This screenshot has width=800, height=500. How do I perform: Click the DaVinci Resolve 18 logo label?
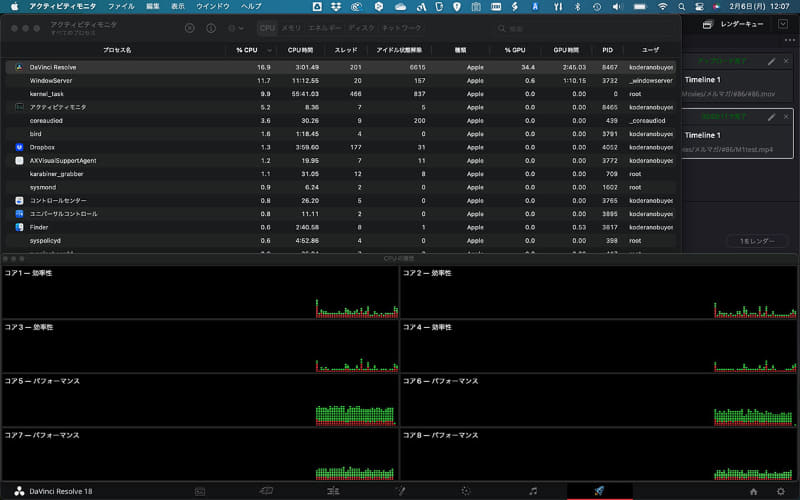(53, 491)
